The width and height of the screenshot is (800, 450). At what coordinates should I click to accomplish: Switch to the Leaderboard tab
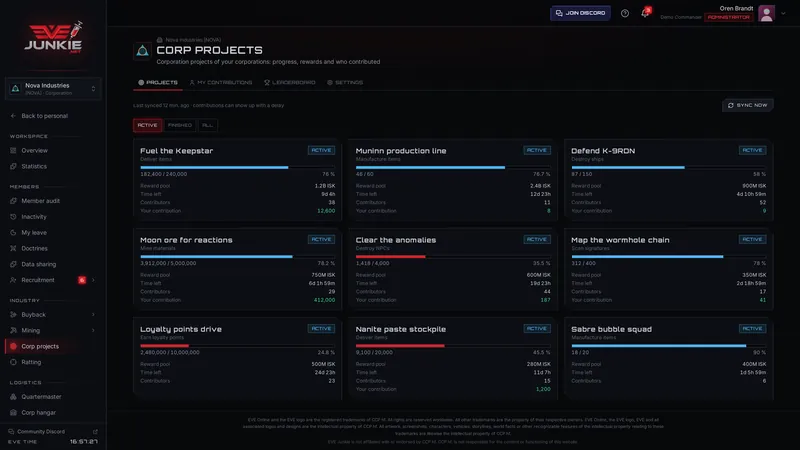(x=289, y=83)
